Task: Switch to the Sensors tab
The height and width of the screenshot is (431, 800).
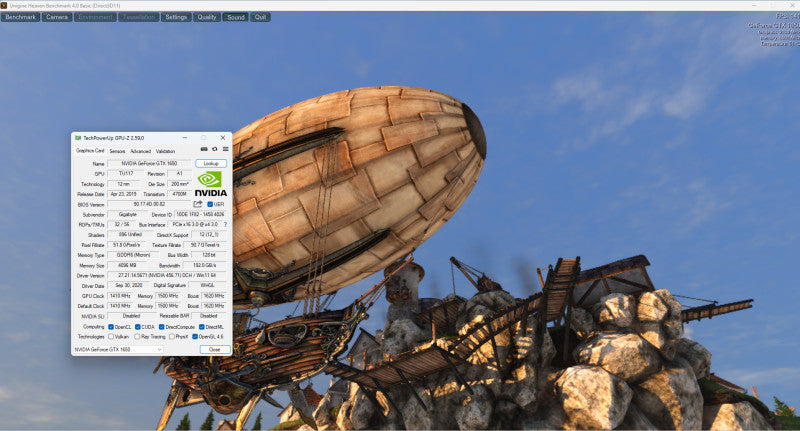Action: (117, 151)
